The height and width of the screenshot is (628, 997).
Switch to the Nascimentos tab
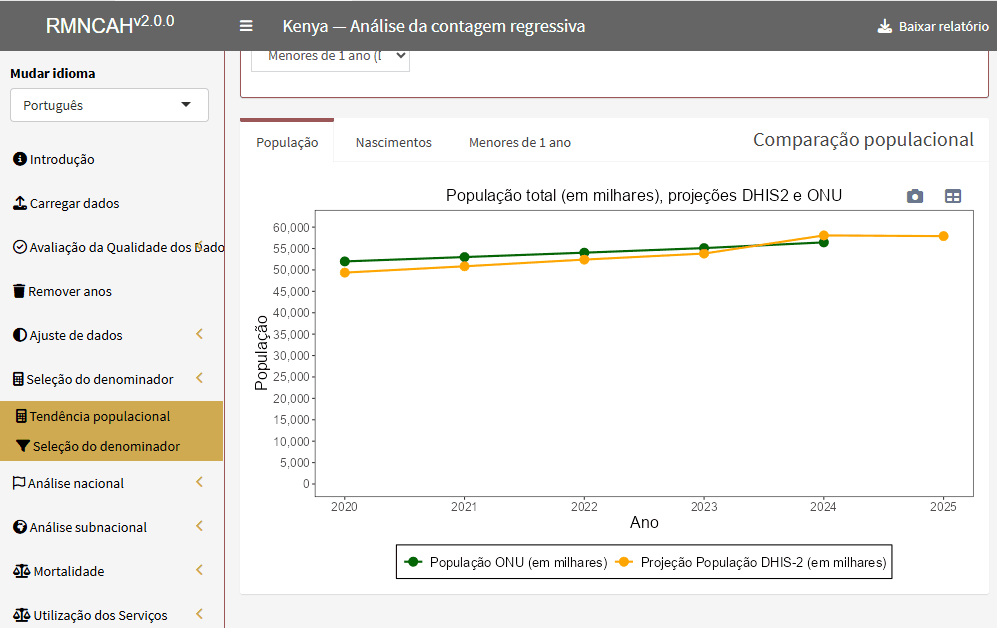coord(394,142)
